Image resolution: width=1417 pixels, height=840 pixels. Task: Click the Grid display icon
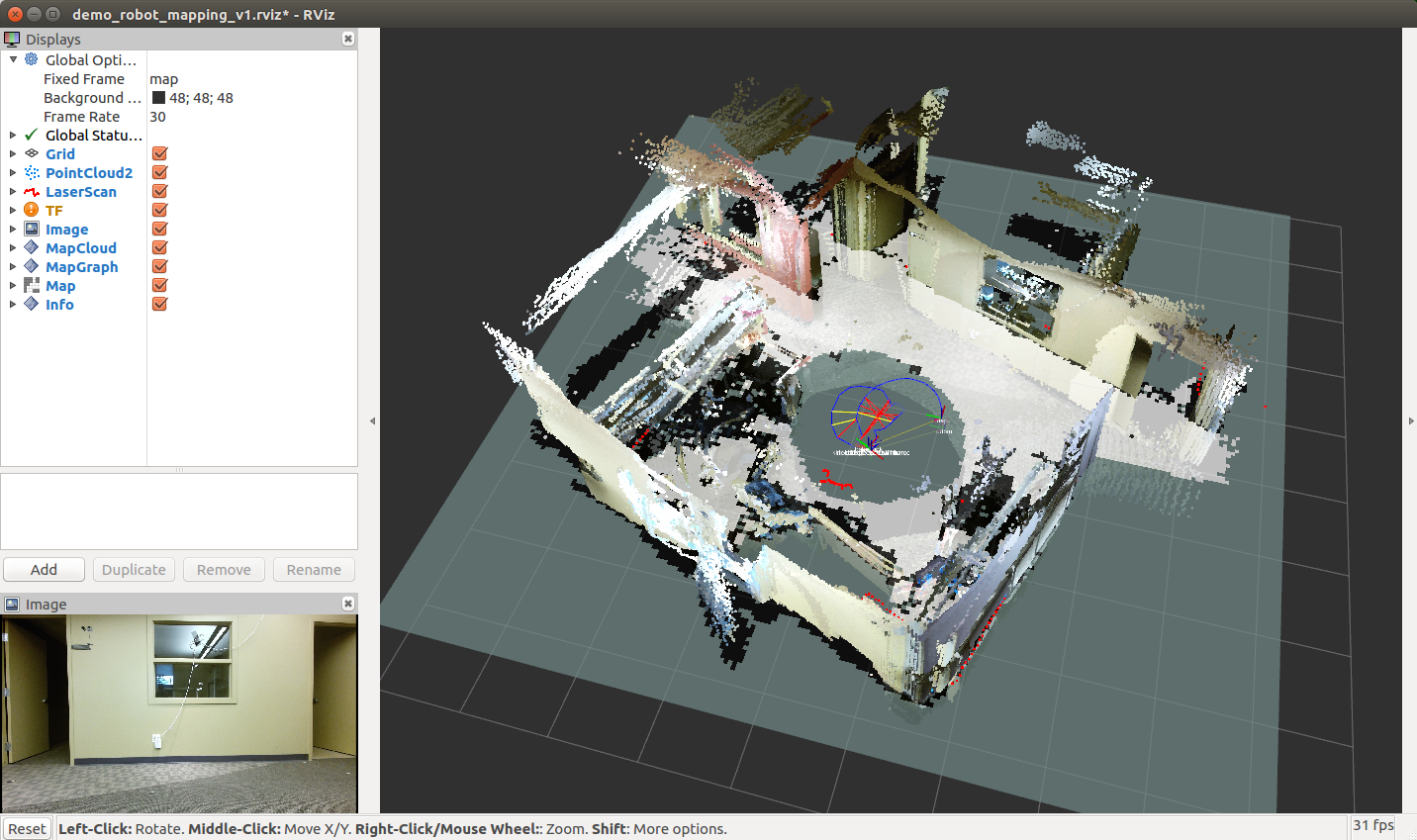[32, 153]
